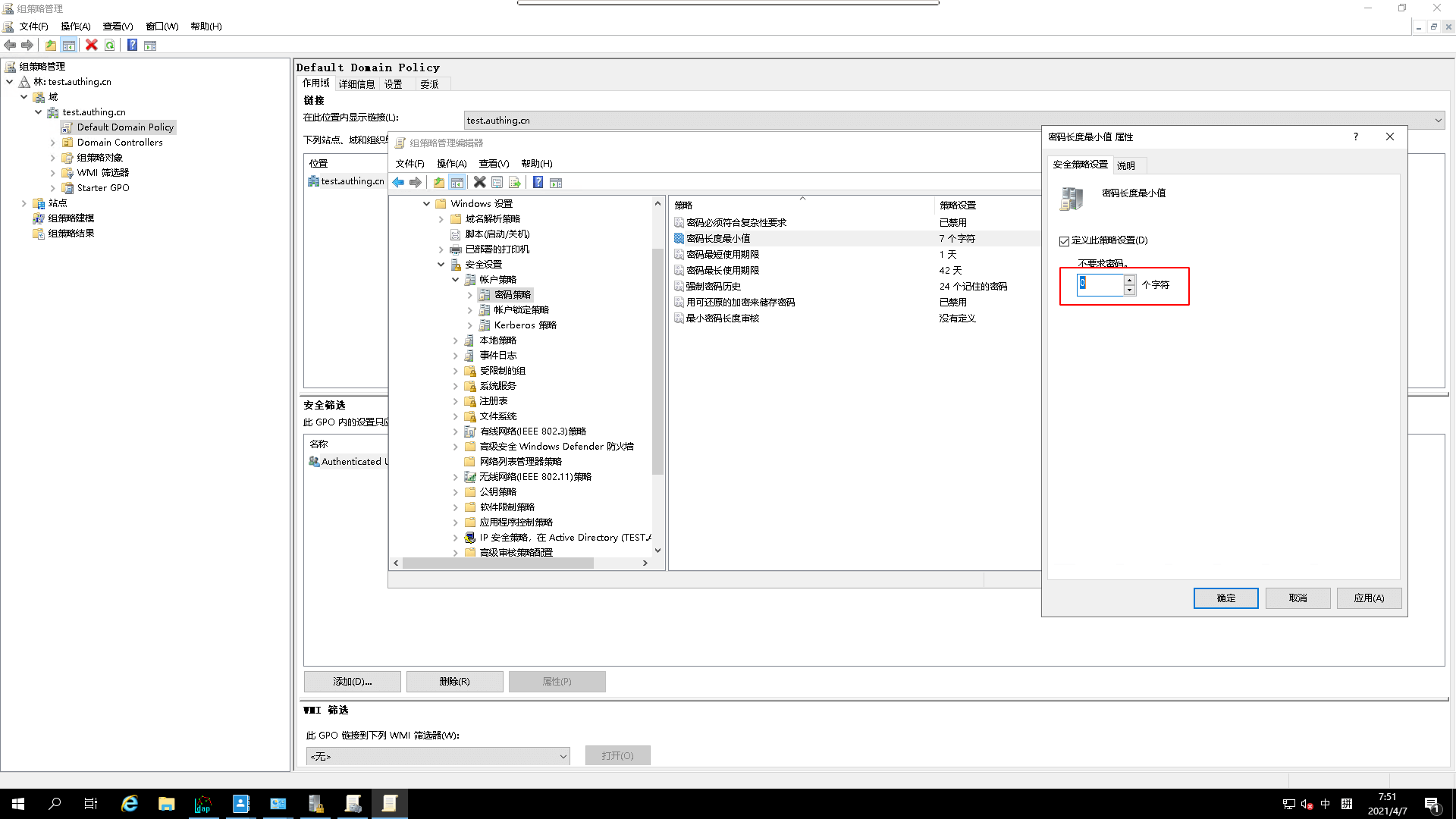
Task: Switch to the 说明 tab in properties dialog
Action: click(1128, 165)
